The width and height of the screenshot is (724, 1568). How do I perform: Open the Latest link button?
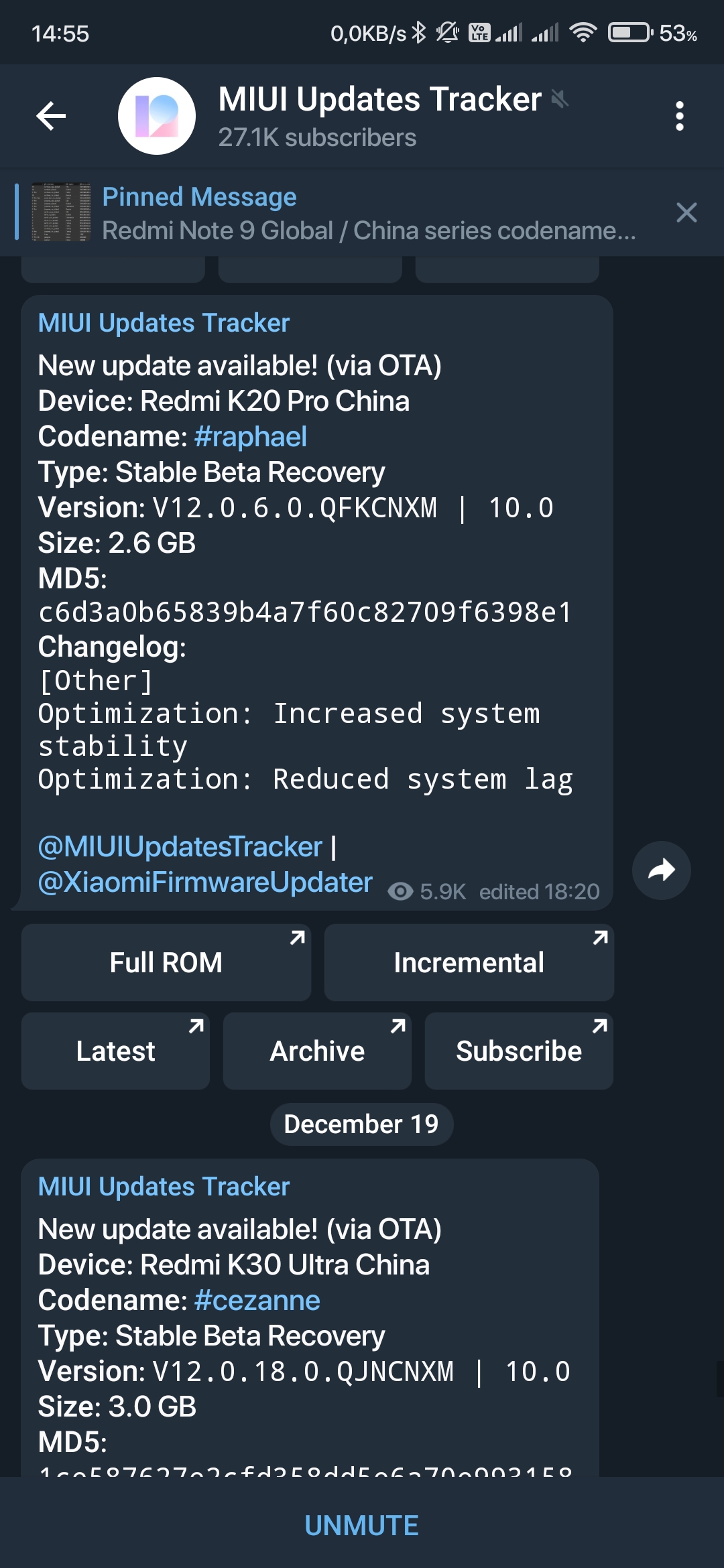115,1051
